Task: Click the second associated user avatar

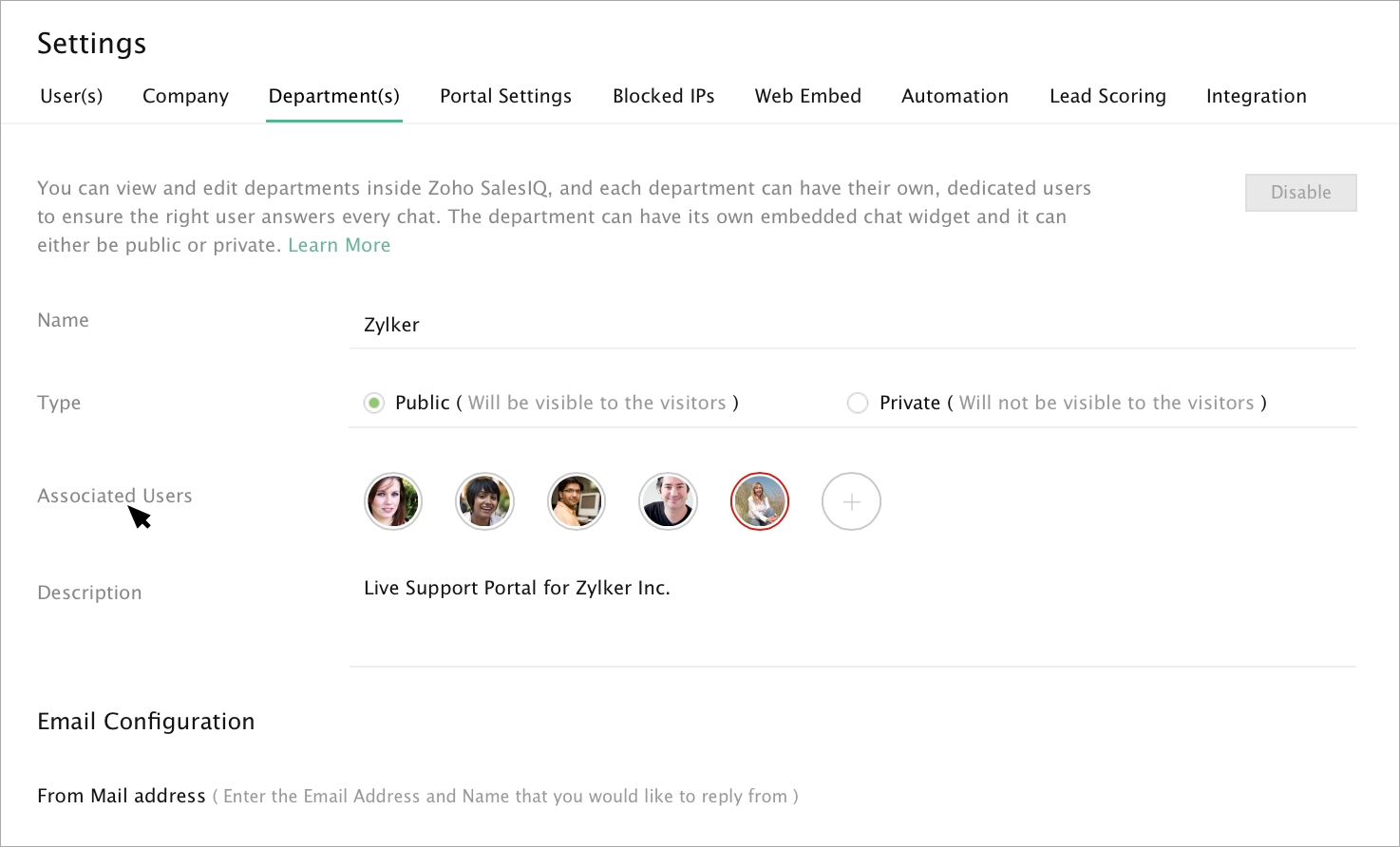Action: click(x=484, y=501)
